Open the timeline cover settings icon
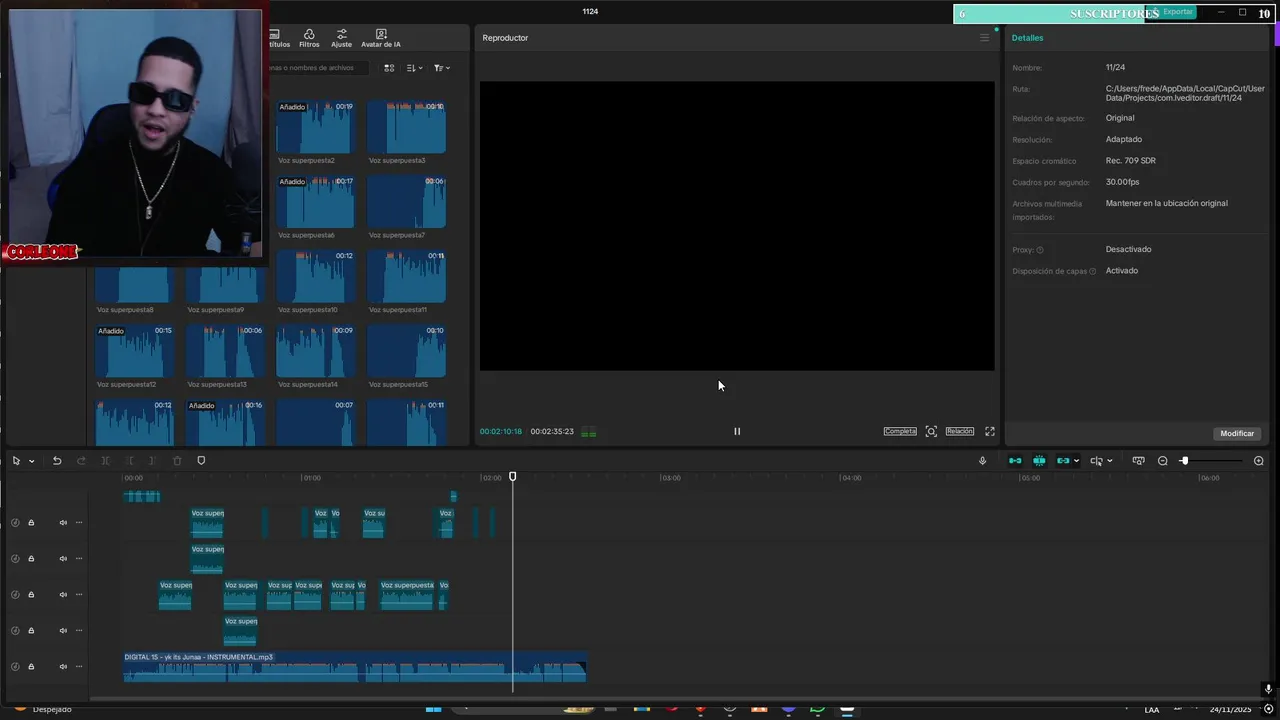Viewport: 1280px width, 720px height. tap(1138, 461)
